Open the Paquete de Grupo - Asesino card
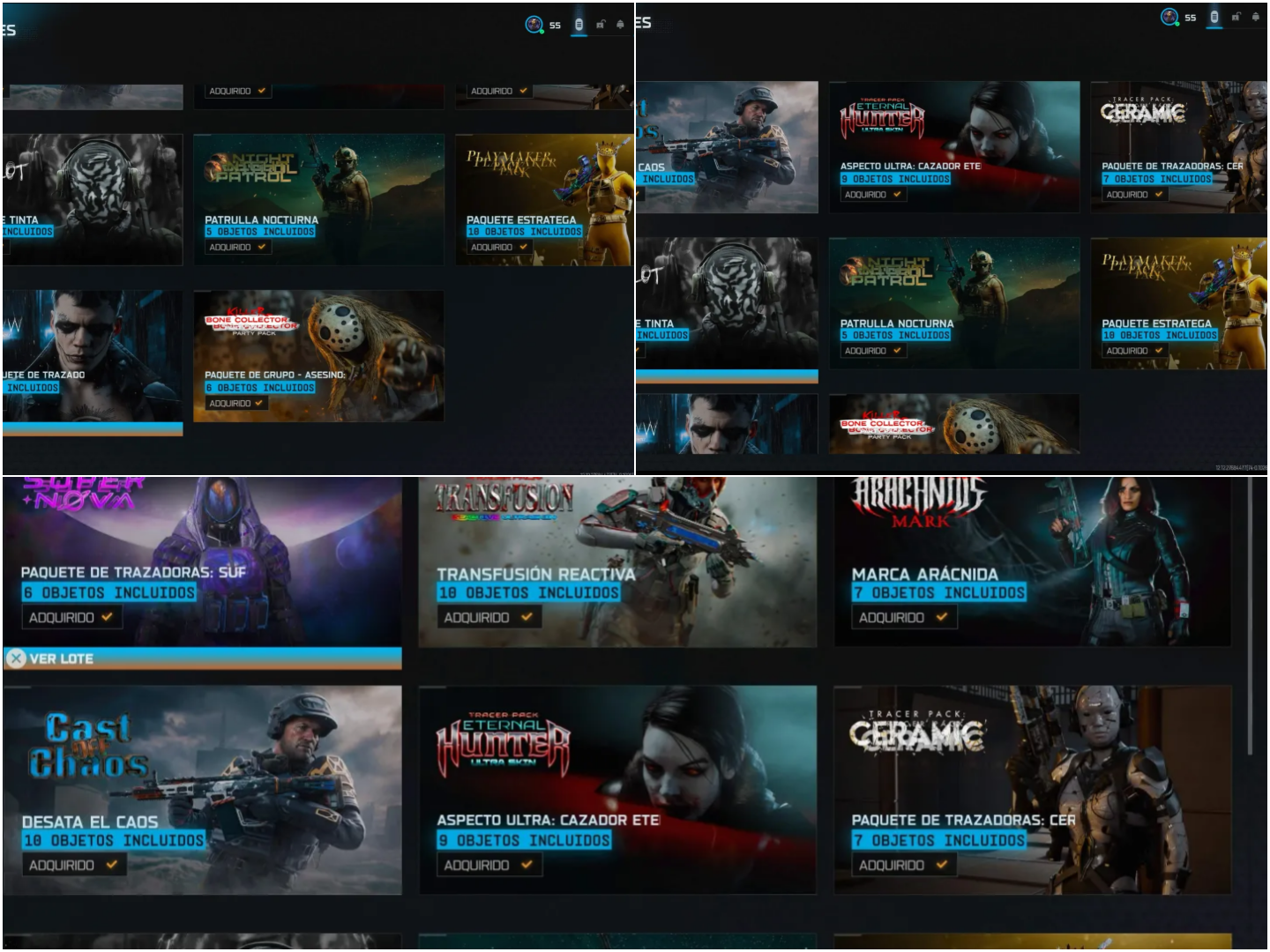Viewport: 1270px width, 952px height. pyautogui.click(x=318, y=356)
